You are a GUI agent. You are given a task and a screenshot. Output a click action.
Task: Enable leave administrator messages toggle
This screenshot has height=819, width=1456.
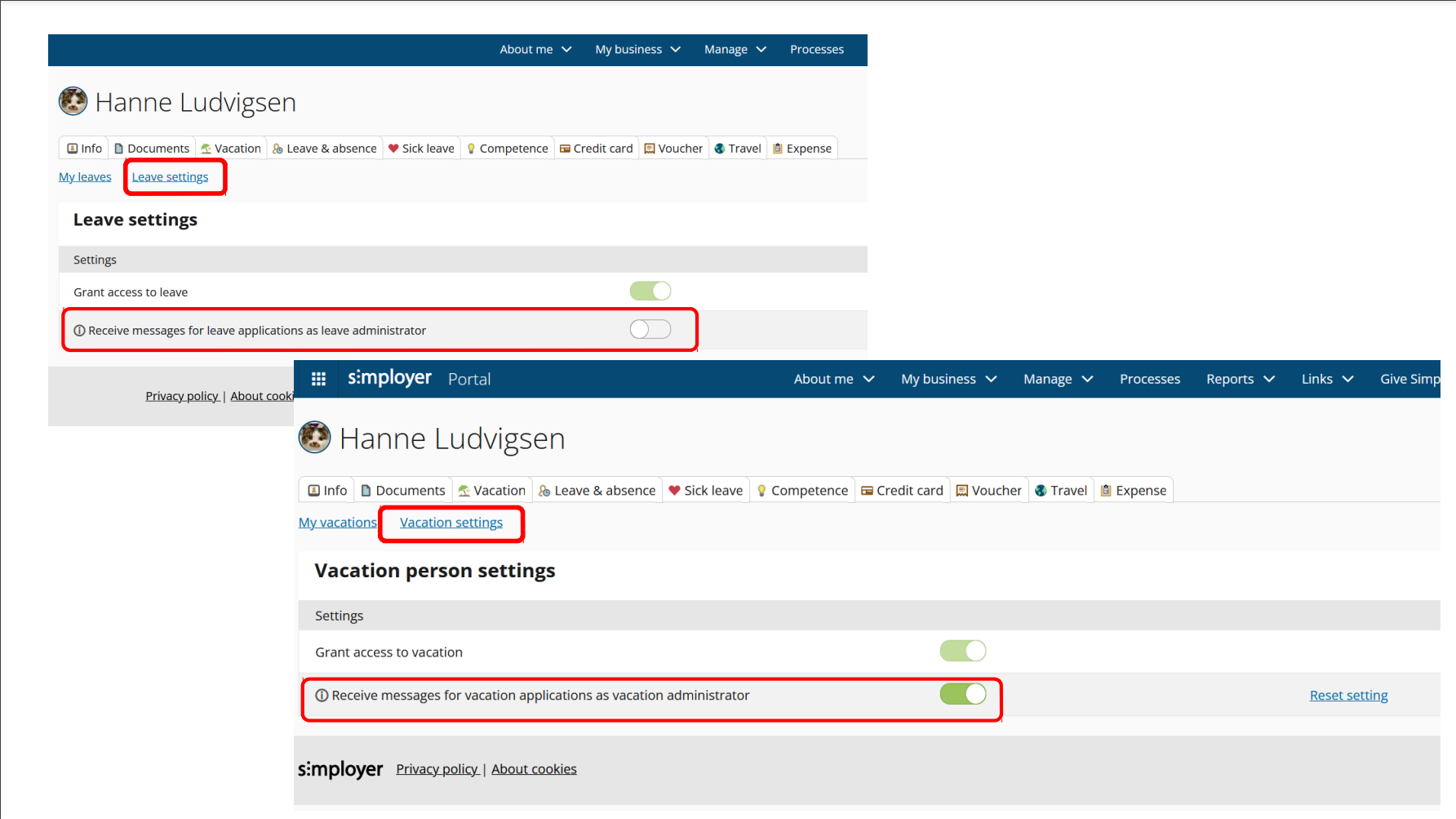click(650, 329)
